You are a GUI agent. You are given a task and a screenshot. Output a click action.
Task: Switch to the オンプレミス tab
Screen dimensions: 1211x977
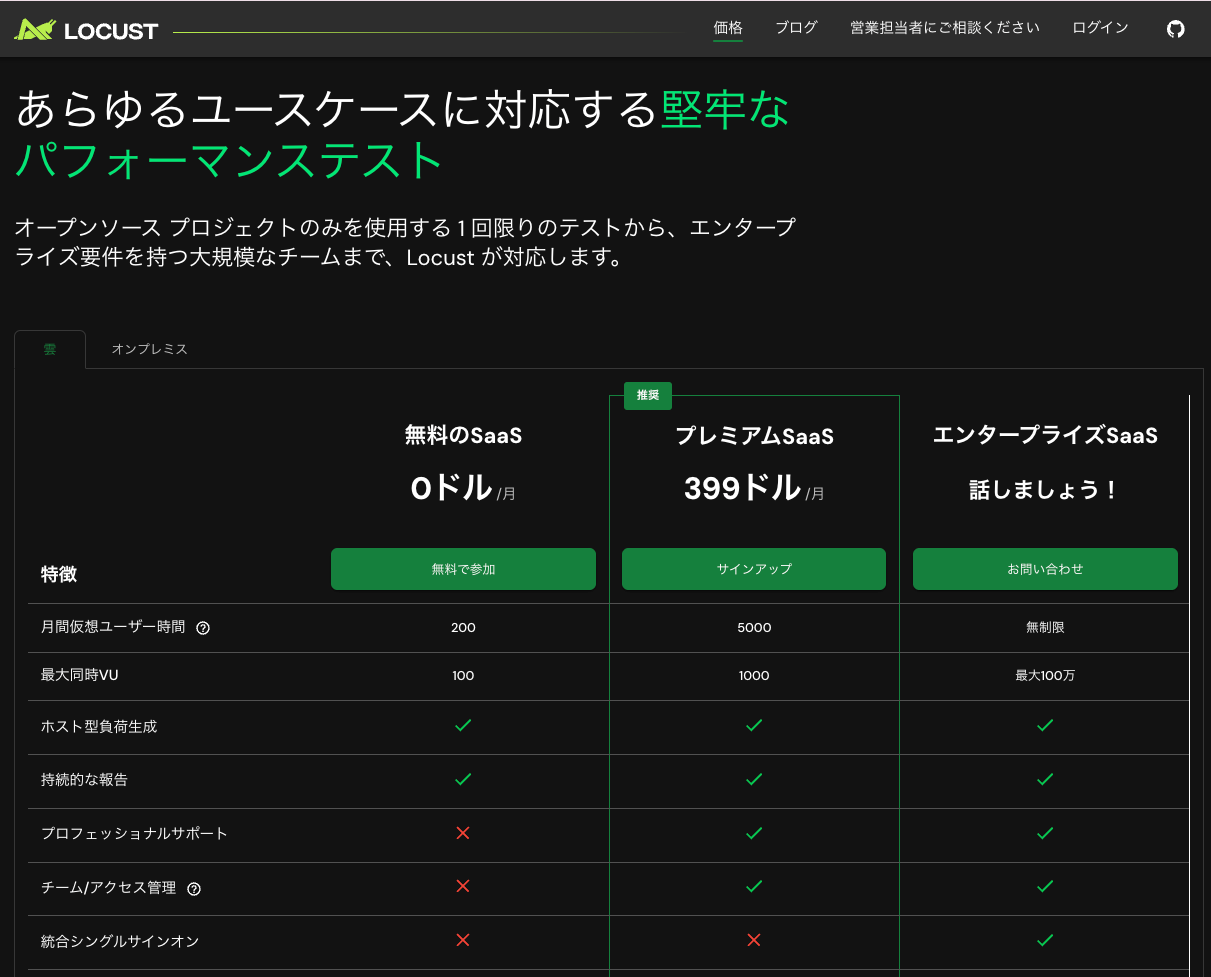149,349
